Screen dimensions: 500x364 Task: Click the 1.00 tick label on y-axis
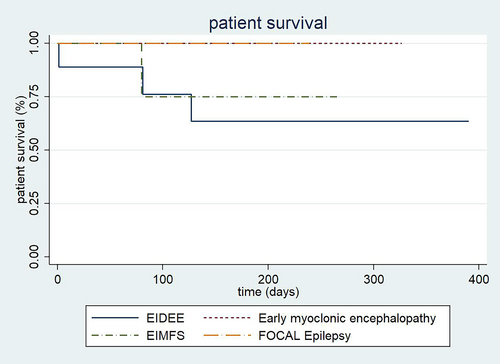coord(34,43)
